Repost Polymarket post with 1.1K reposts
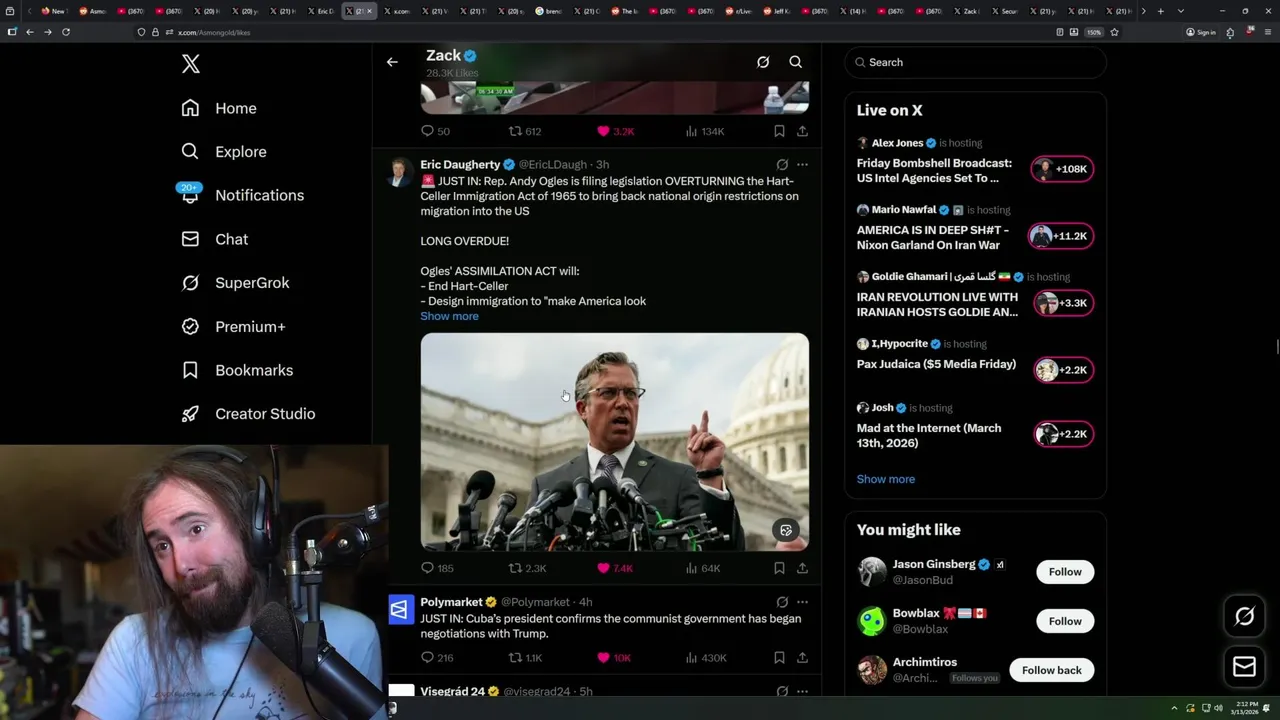This screenshot has height=720, width=1280. click(x=525, y=658)
